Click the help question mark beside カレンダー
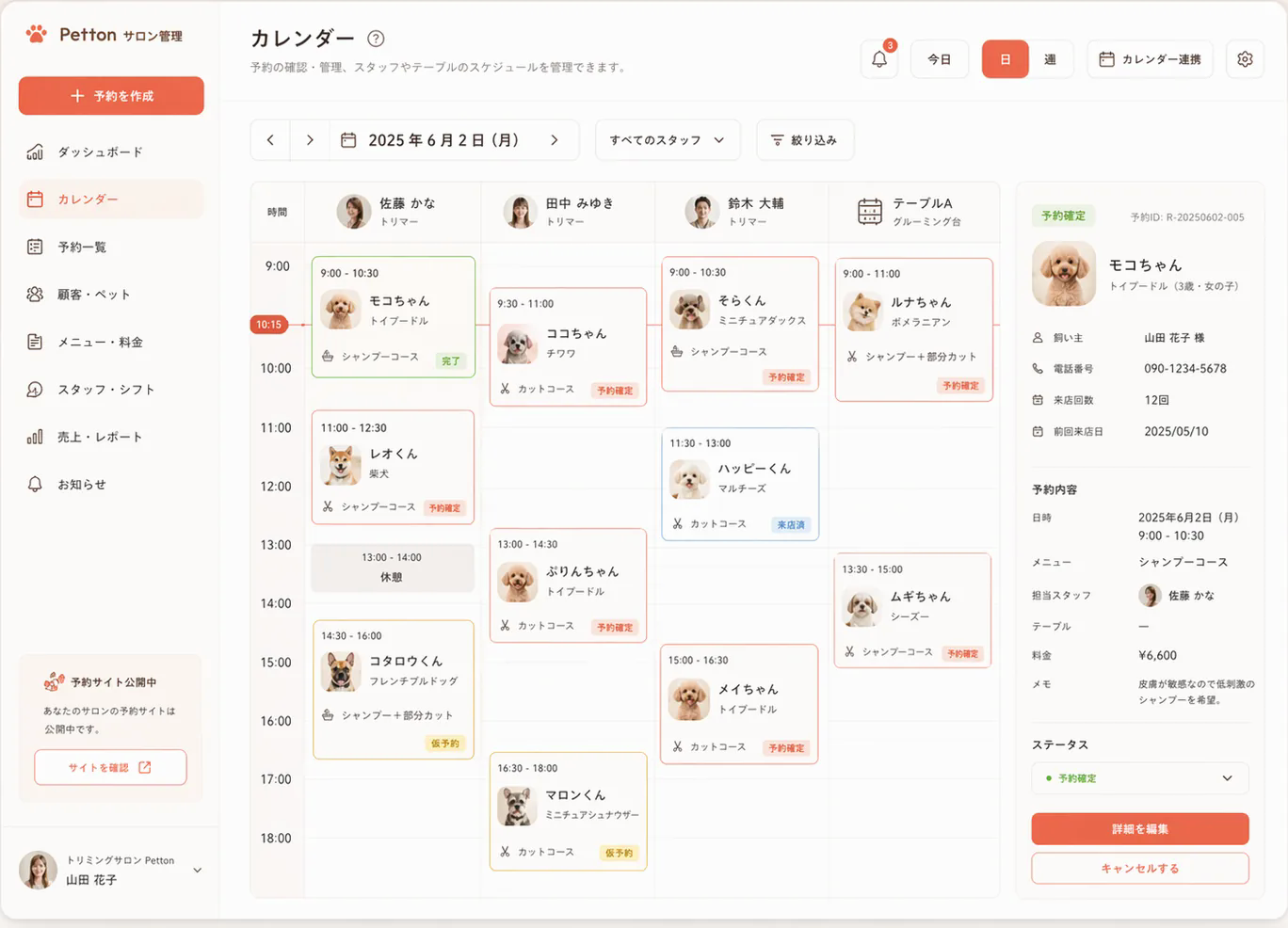This screenshot has width=1288, height=928. tap(376, 39)
